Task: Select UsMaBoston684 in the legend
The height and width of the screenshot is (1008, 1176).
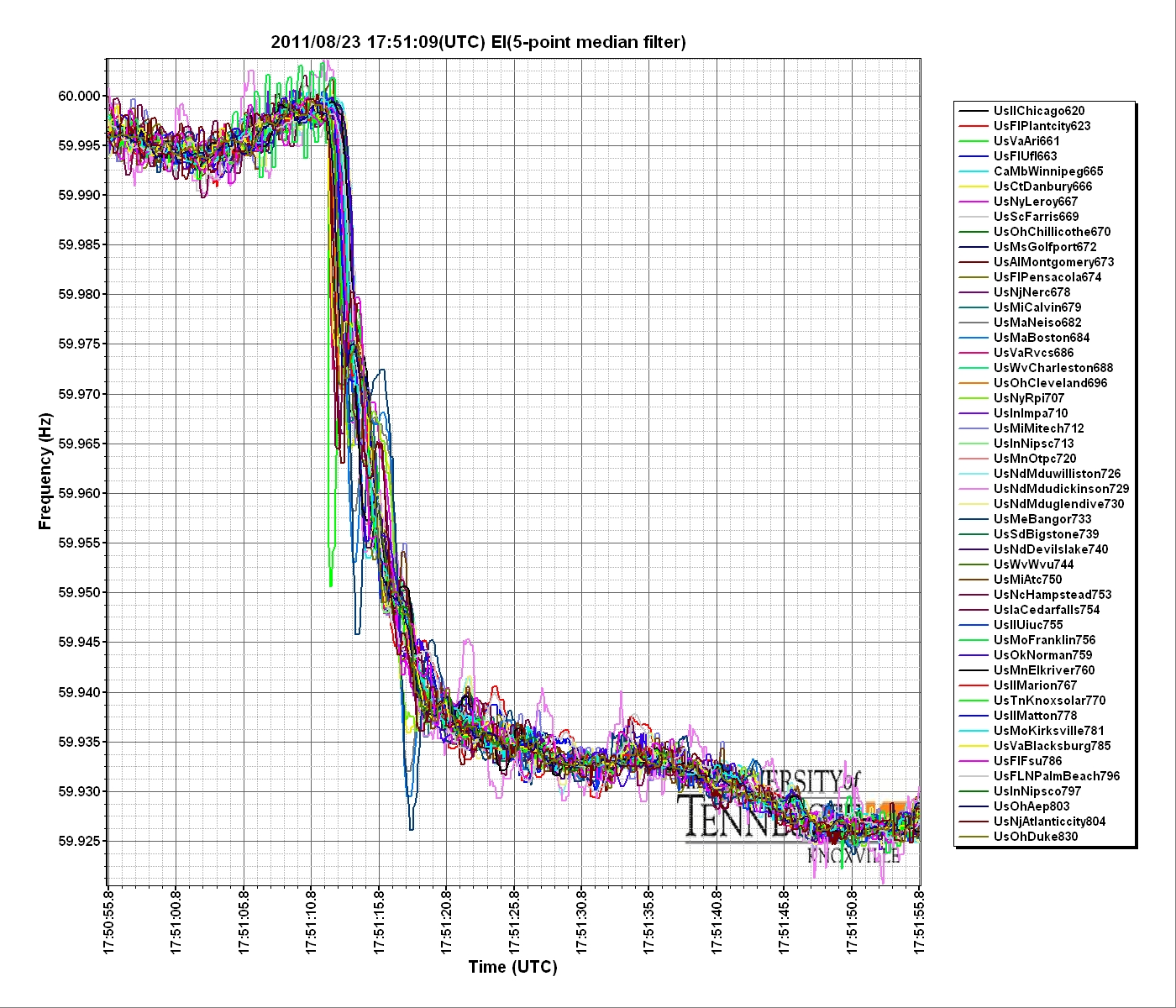Action: tap(1042, 338)
